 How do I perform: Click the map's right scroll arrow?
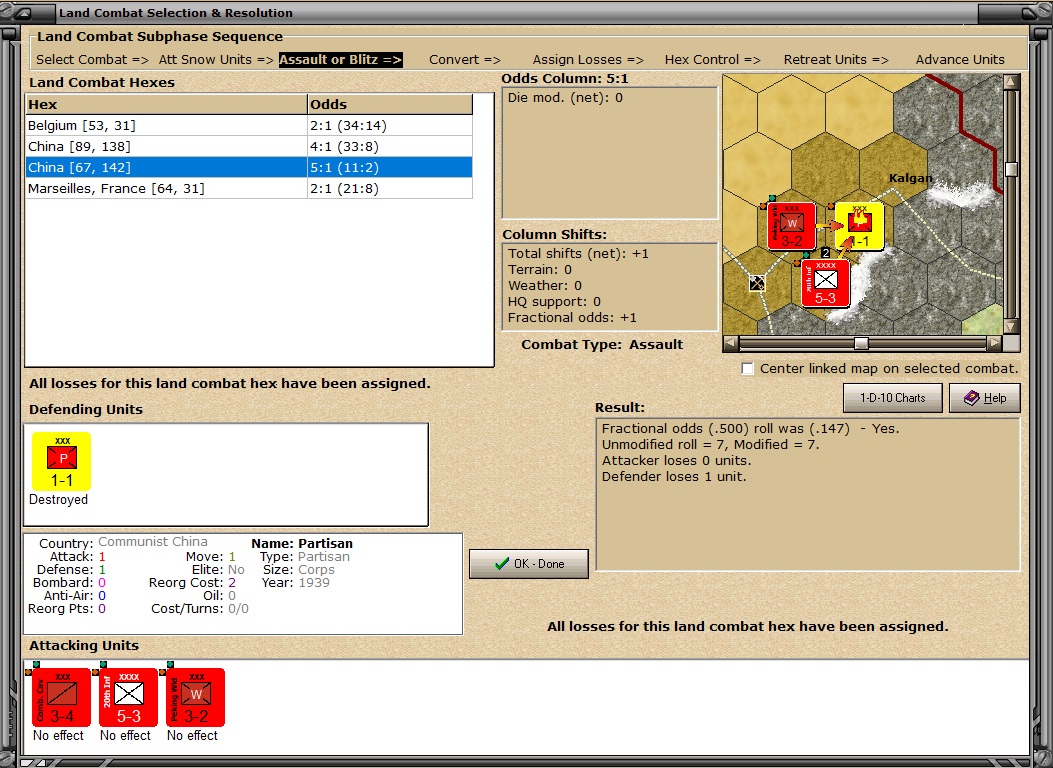pos(995,343)
